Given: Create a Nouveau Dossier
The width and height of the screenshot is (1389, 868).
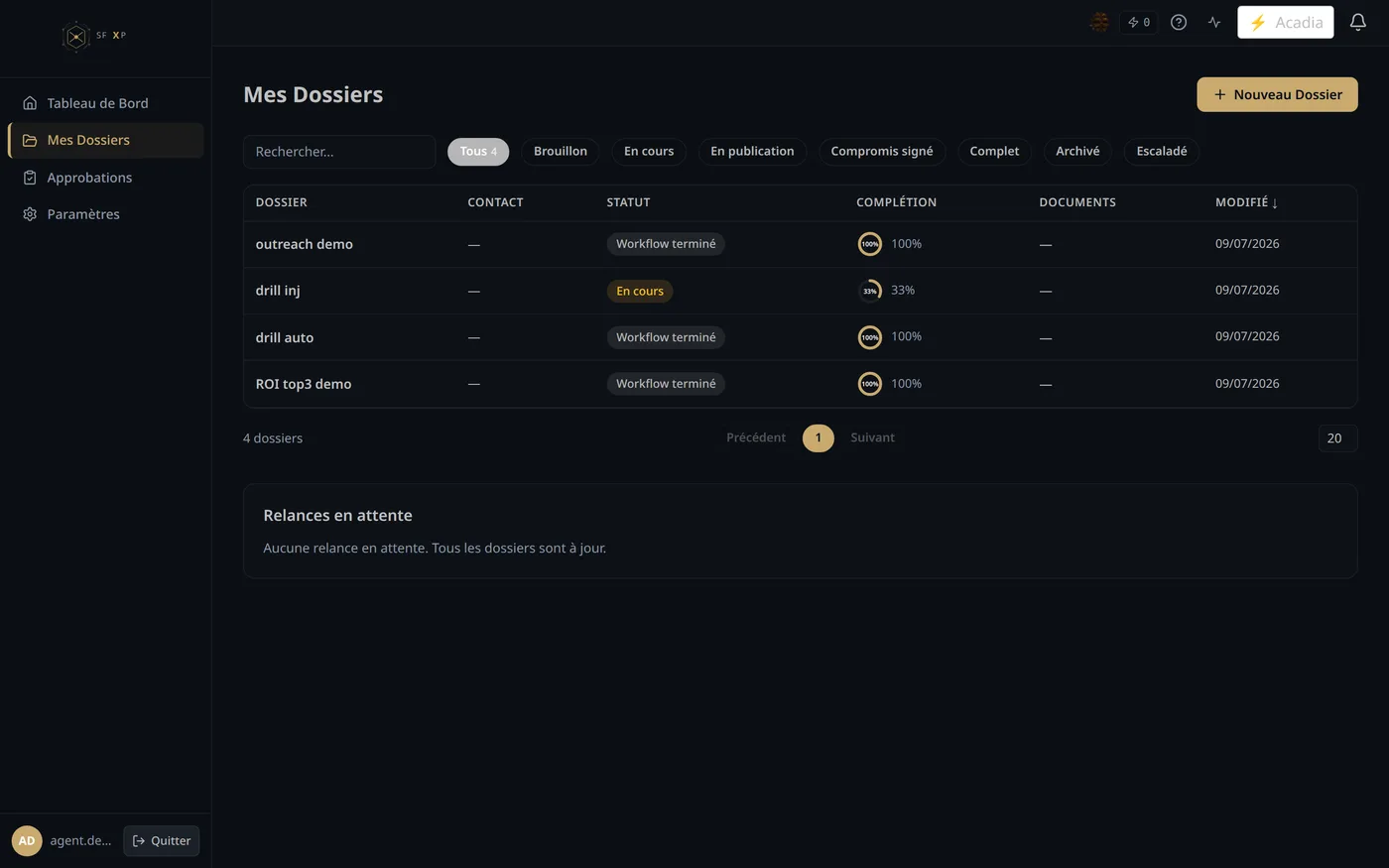Looking at the screenshot, I should pyautogui.click(x=1277, y=94).
